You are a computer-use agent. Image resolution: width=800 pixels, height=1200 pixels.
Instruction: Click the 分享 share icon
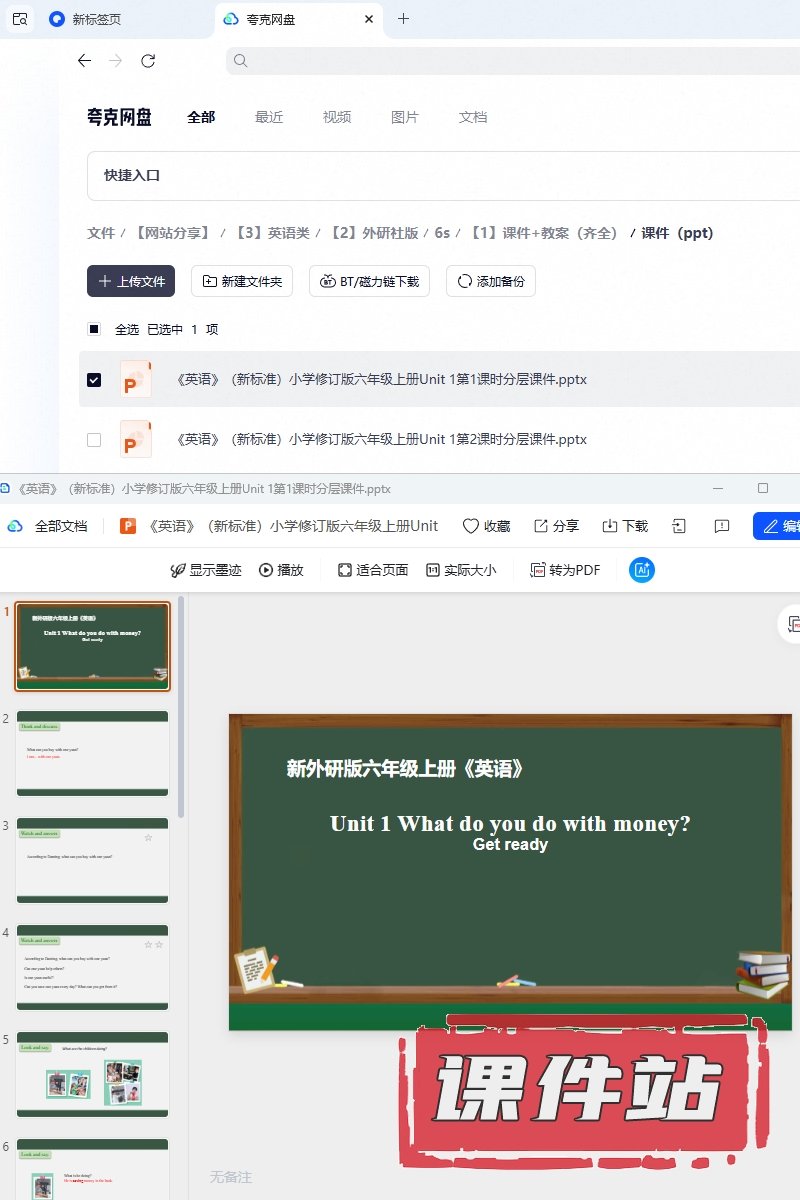541,526
